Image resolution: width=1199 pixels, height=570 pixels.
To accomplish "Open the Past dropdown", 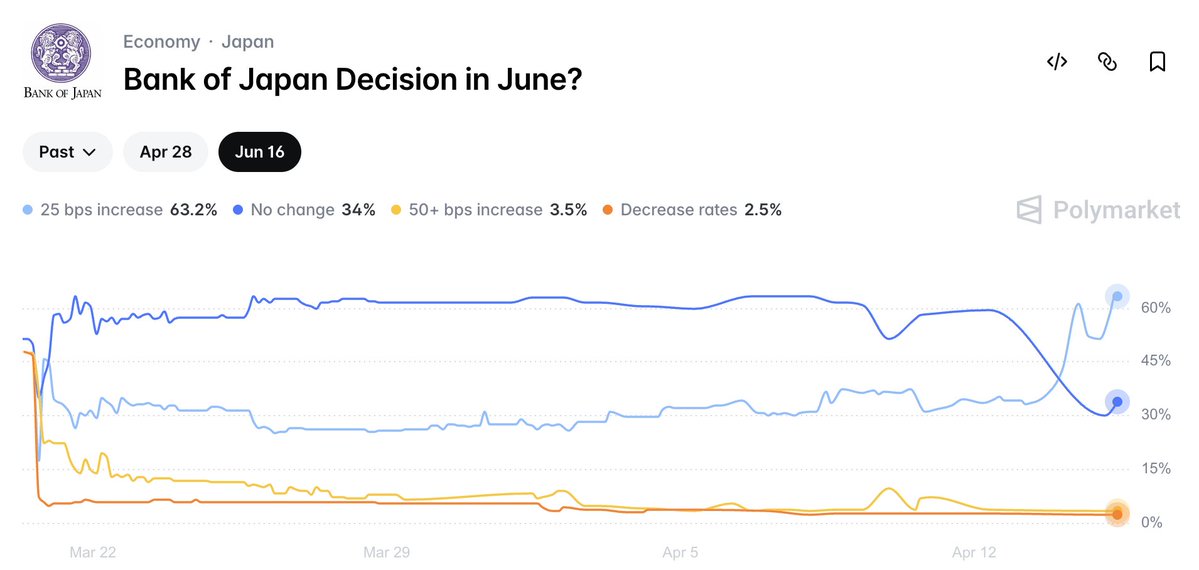I will pos(67,152).
